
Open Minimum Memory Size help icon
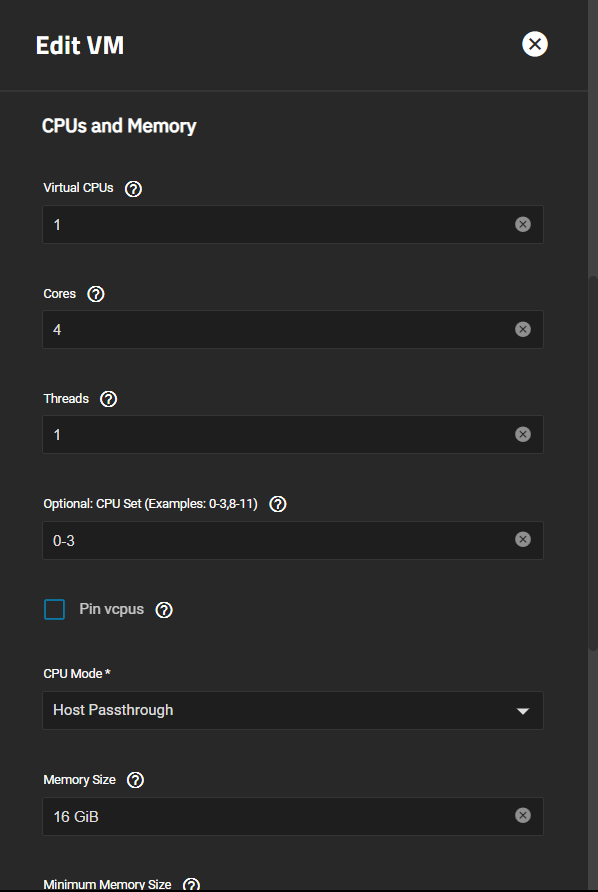point(191,885)
